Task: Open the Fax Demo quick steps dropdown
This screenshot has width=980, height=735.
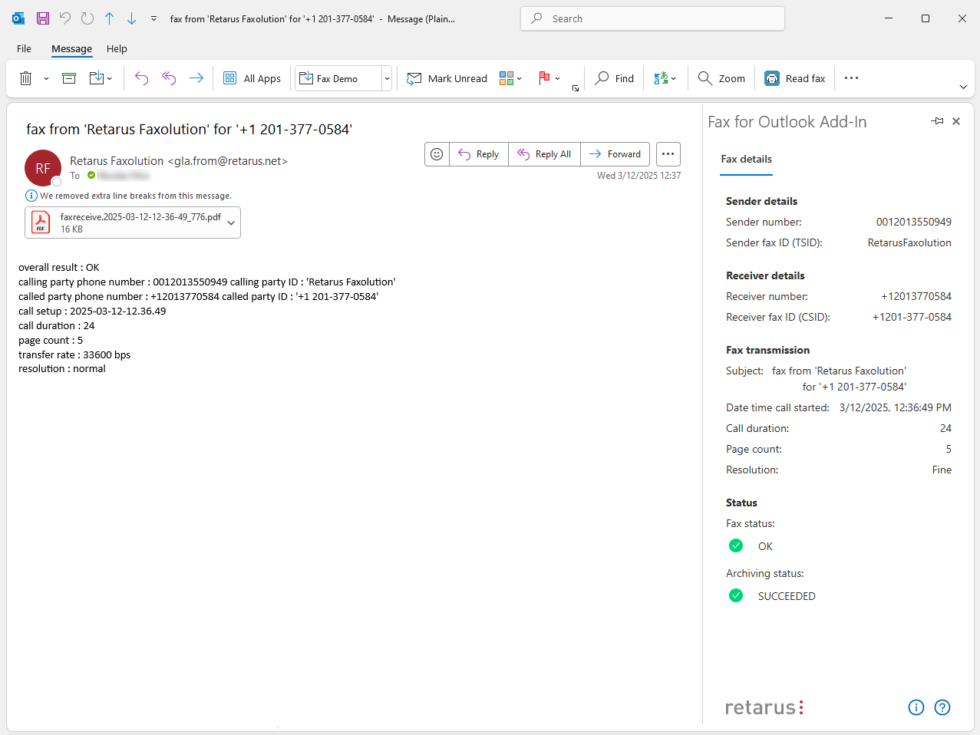Action: tap(386, 78)
